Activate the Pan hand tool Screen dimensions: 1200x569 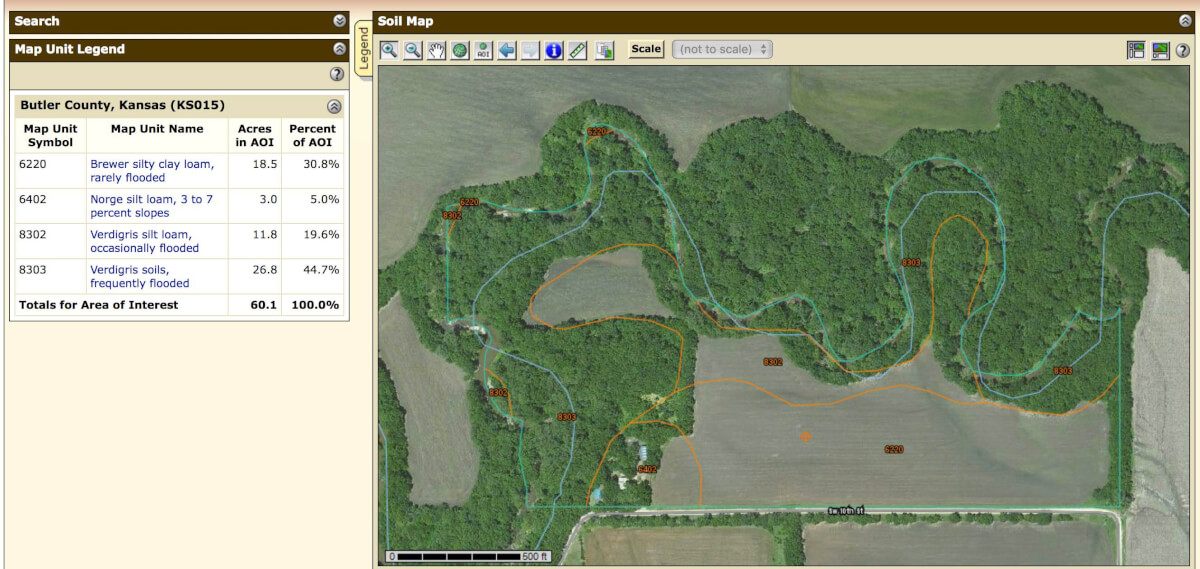[436, 50]
